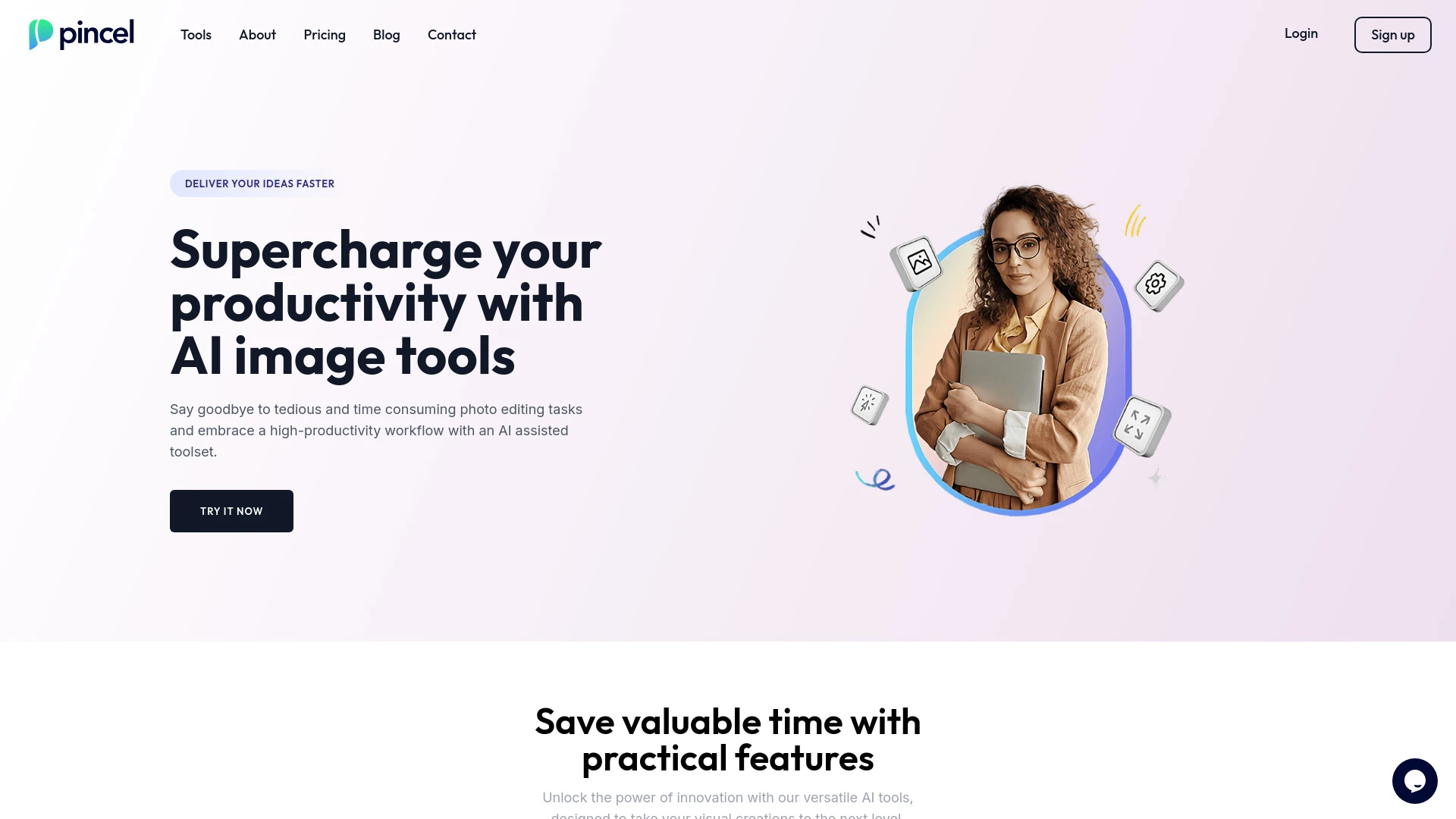Screen dimensions: 1456x819
Task: Click the Contact navigation link
Action: point(452,34)
